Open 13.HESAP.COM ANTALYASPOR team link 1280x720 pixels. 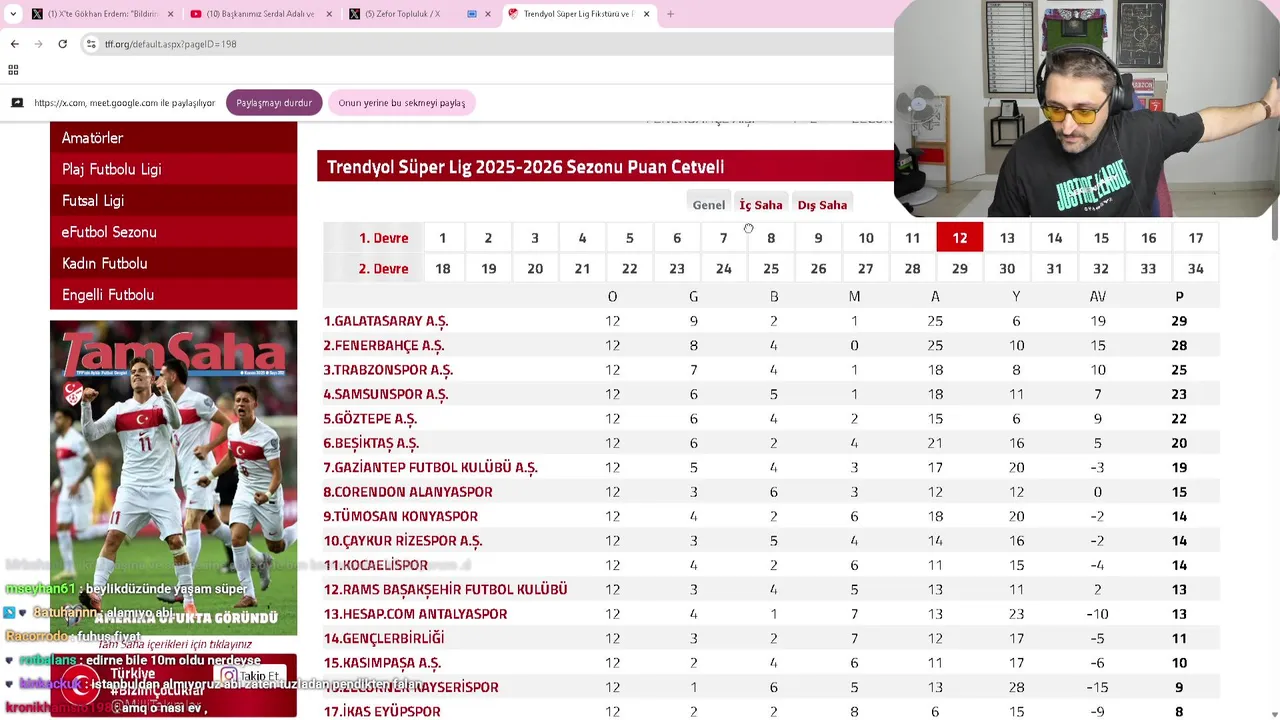[x=415, y=614]
